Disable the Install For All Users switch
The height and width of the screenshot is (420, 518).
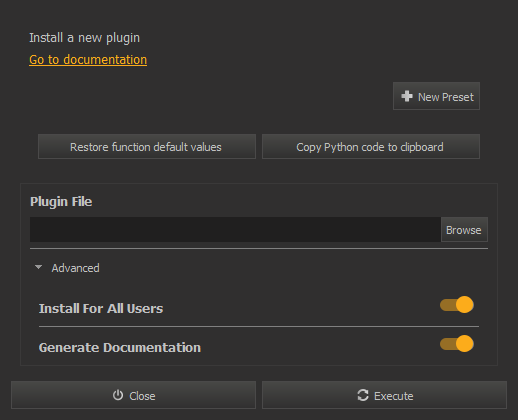tap(457, 305)
